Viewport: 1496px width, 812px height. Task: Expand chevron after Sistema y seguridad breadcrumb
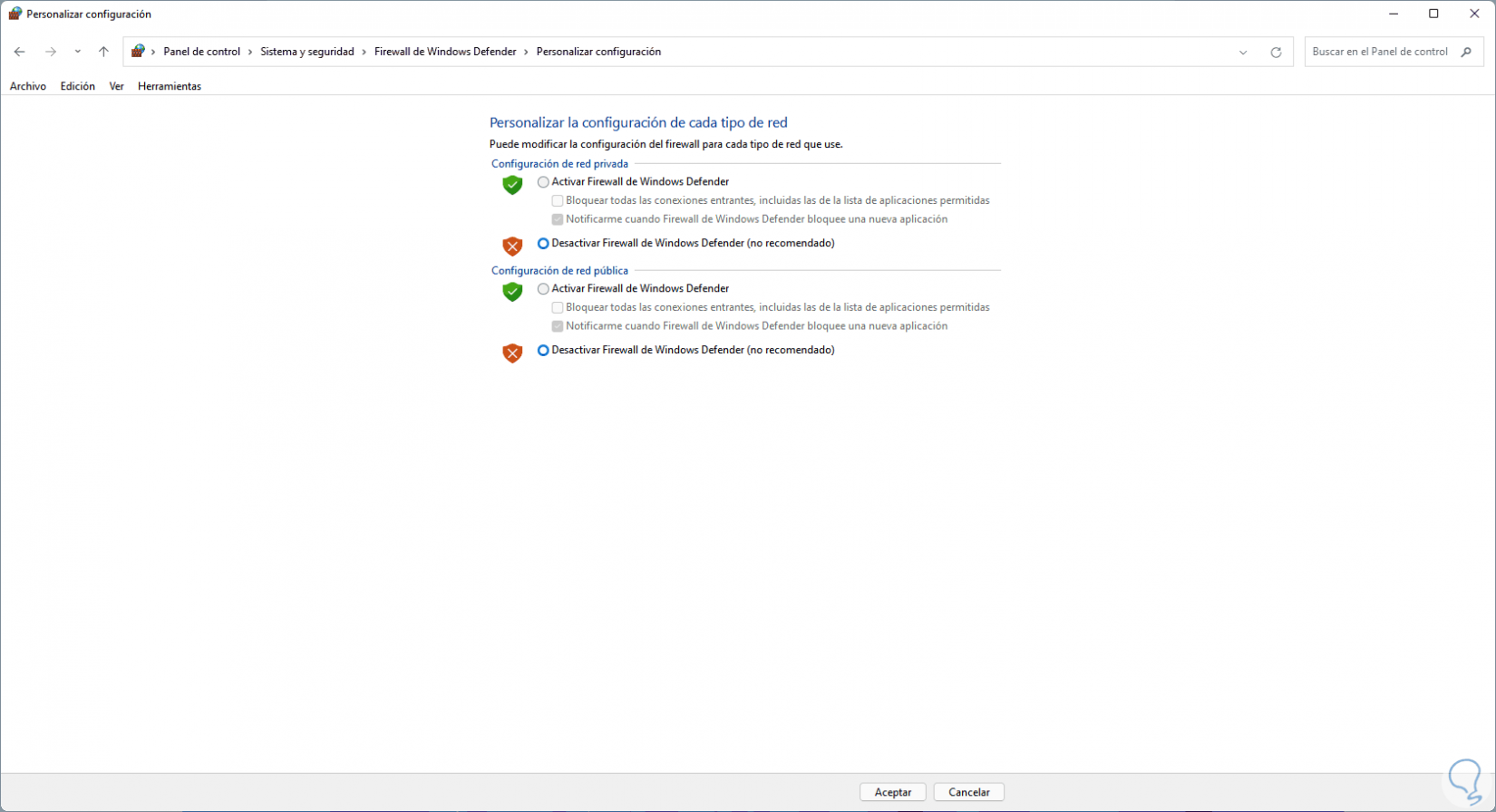(364, 52)
